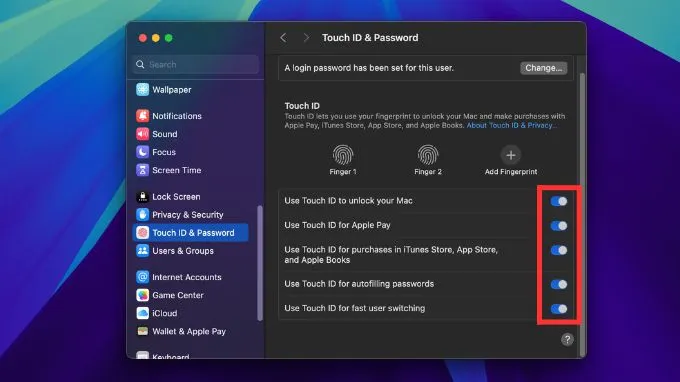Click the iCloud cloud icon

142,313
